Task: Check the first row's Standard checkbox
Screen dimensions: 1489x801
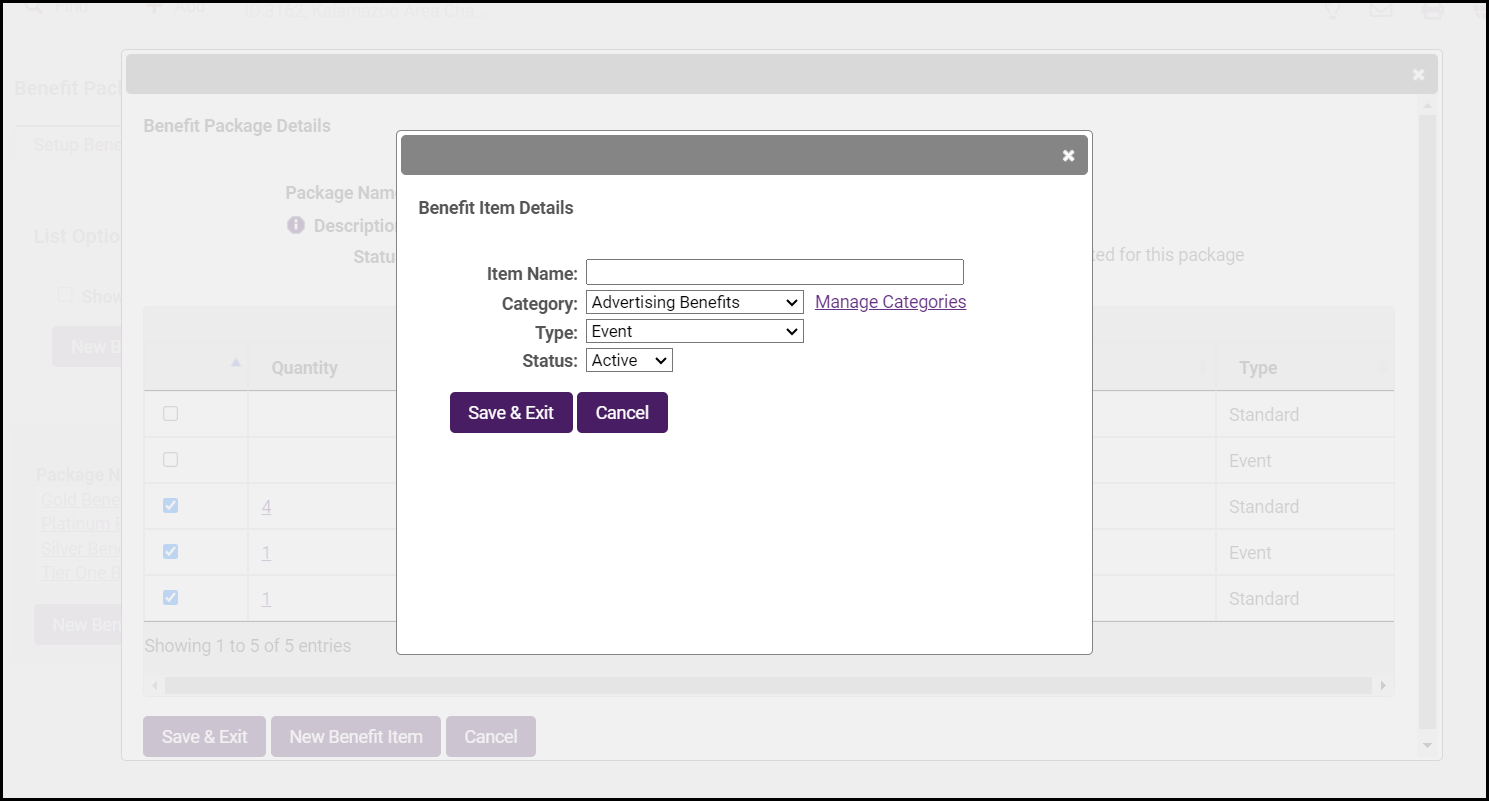Action: (170, 414)
